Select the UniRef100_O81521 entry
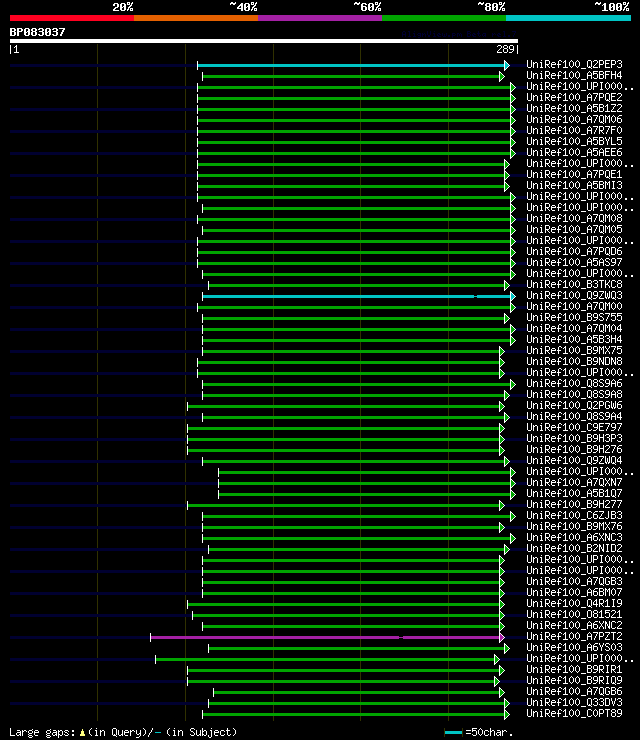 pyautogui.click(x=574, y=615)
